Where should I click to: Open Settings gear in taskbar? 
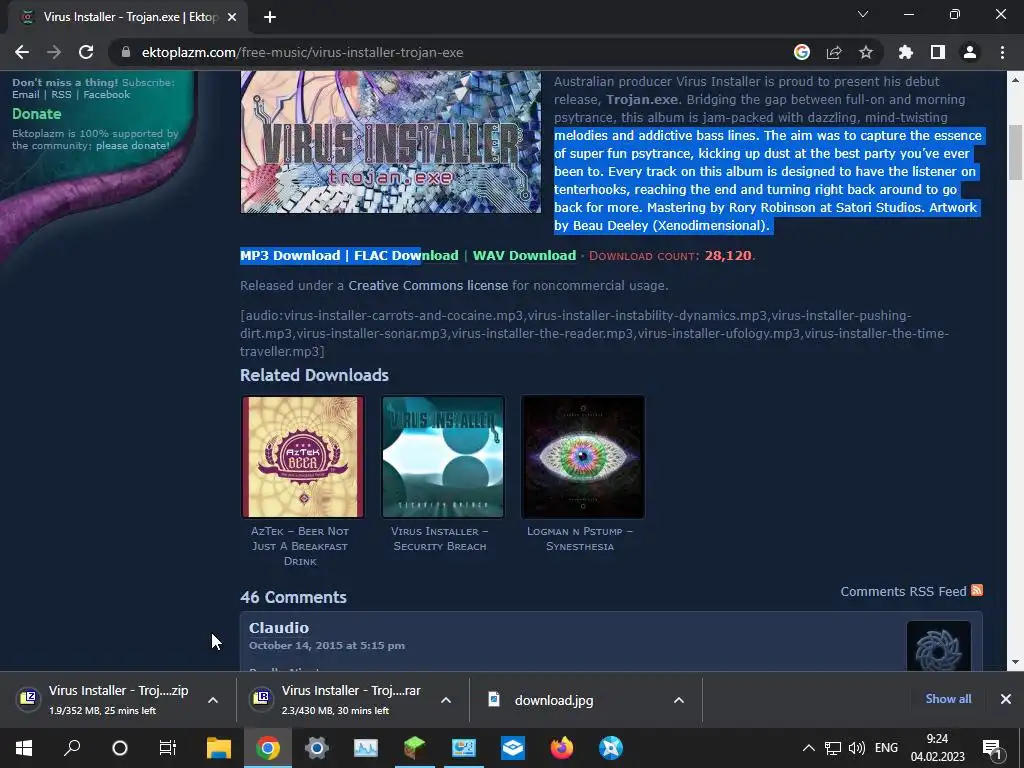coord(317,748)
